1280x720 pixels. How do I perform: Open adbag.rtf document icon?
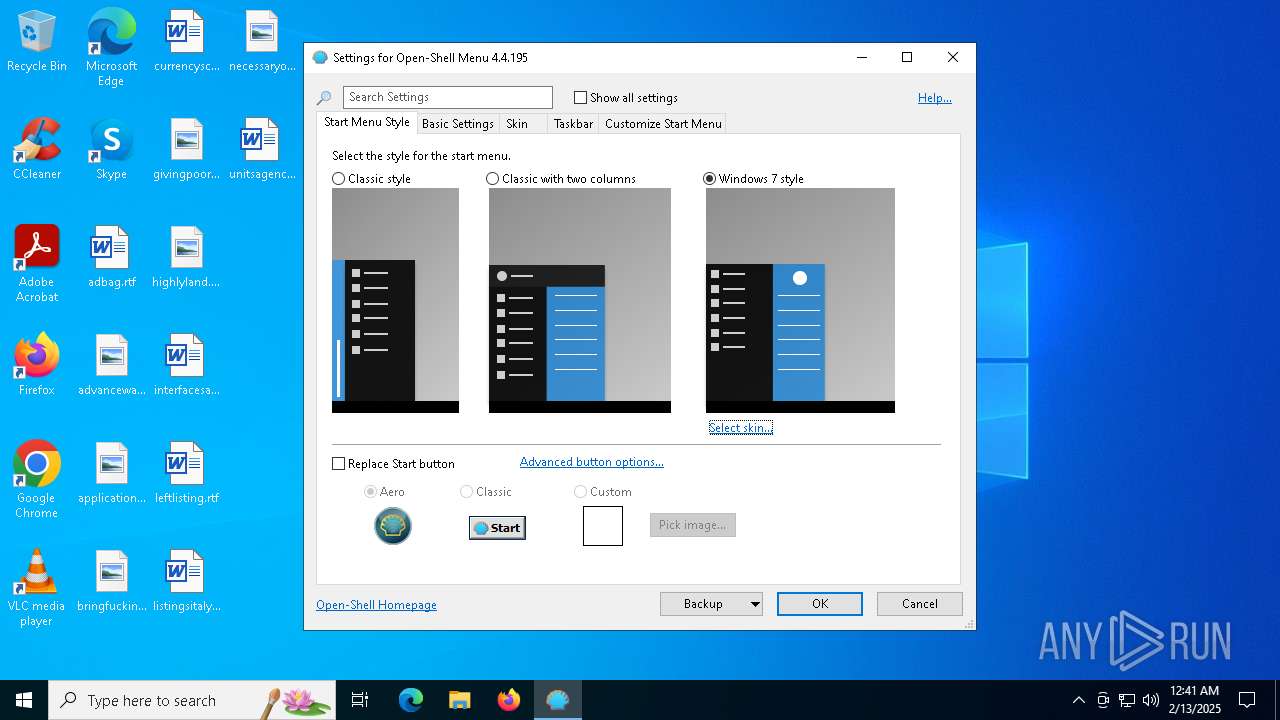point(111,258)
